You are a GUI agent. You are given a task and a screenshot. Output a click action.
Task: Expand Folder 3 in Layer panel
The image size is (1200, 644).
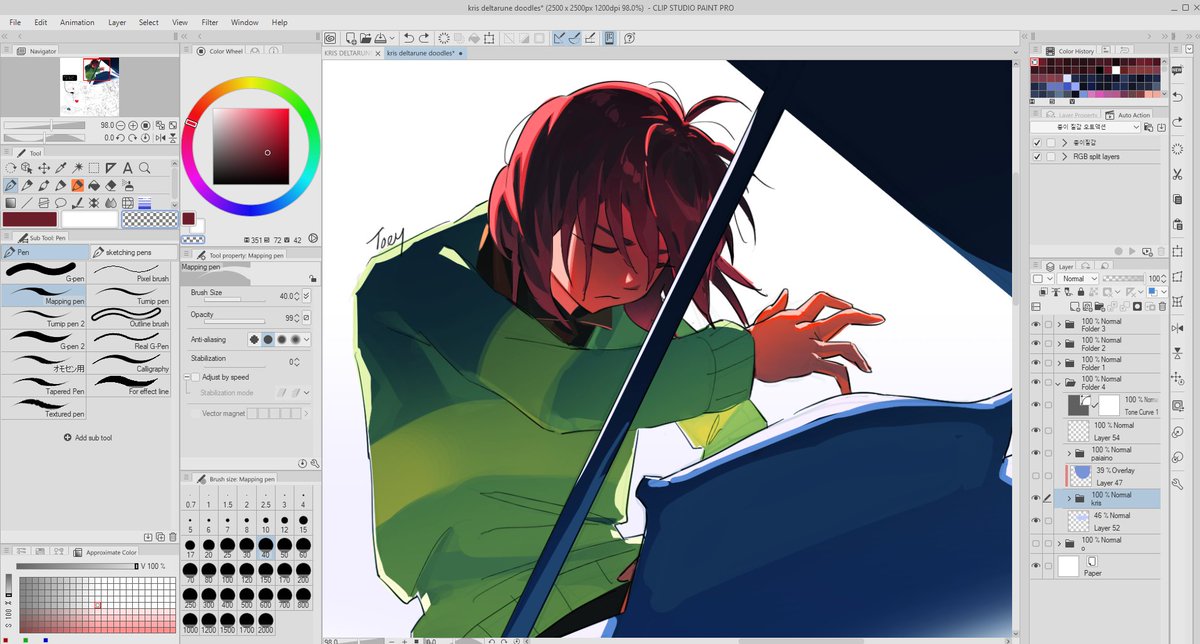click(1059, 324)
